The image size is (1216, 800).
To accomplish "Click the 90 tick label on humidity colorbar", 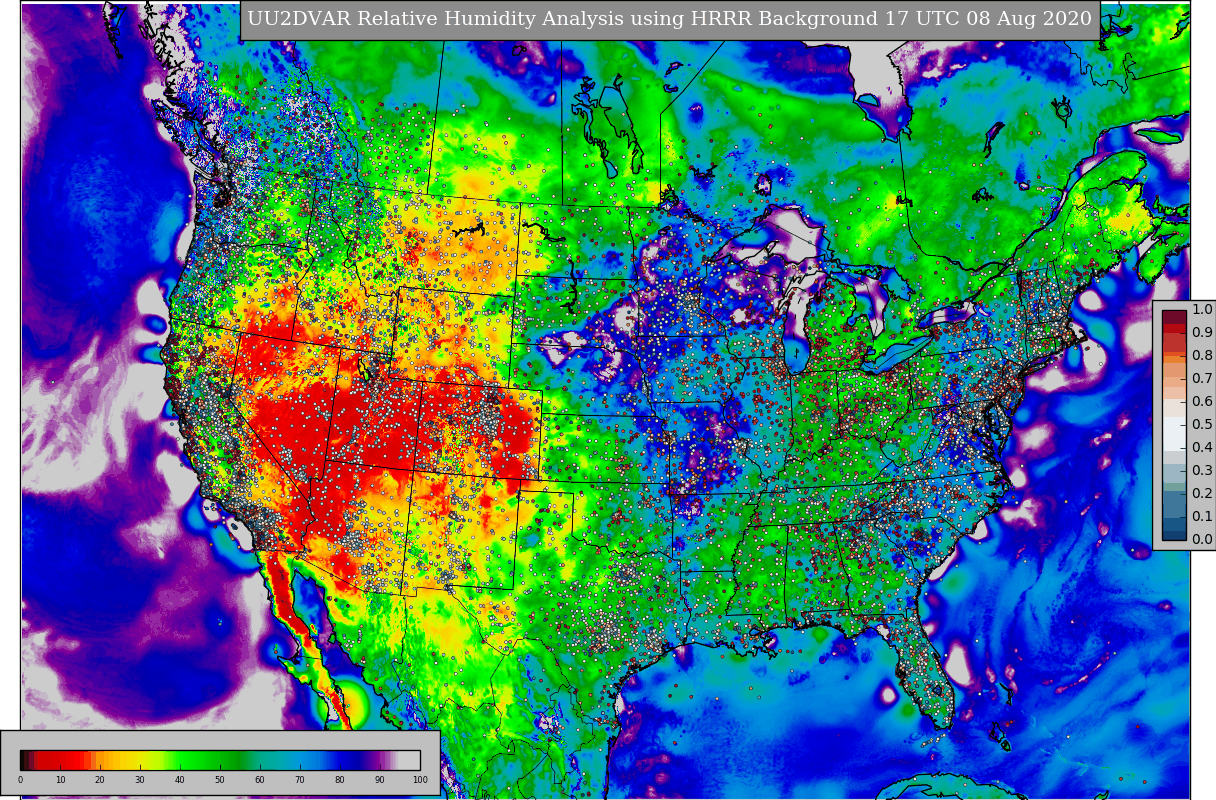I will (380, 779).
